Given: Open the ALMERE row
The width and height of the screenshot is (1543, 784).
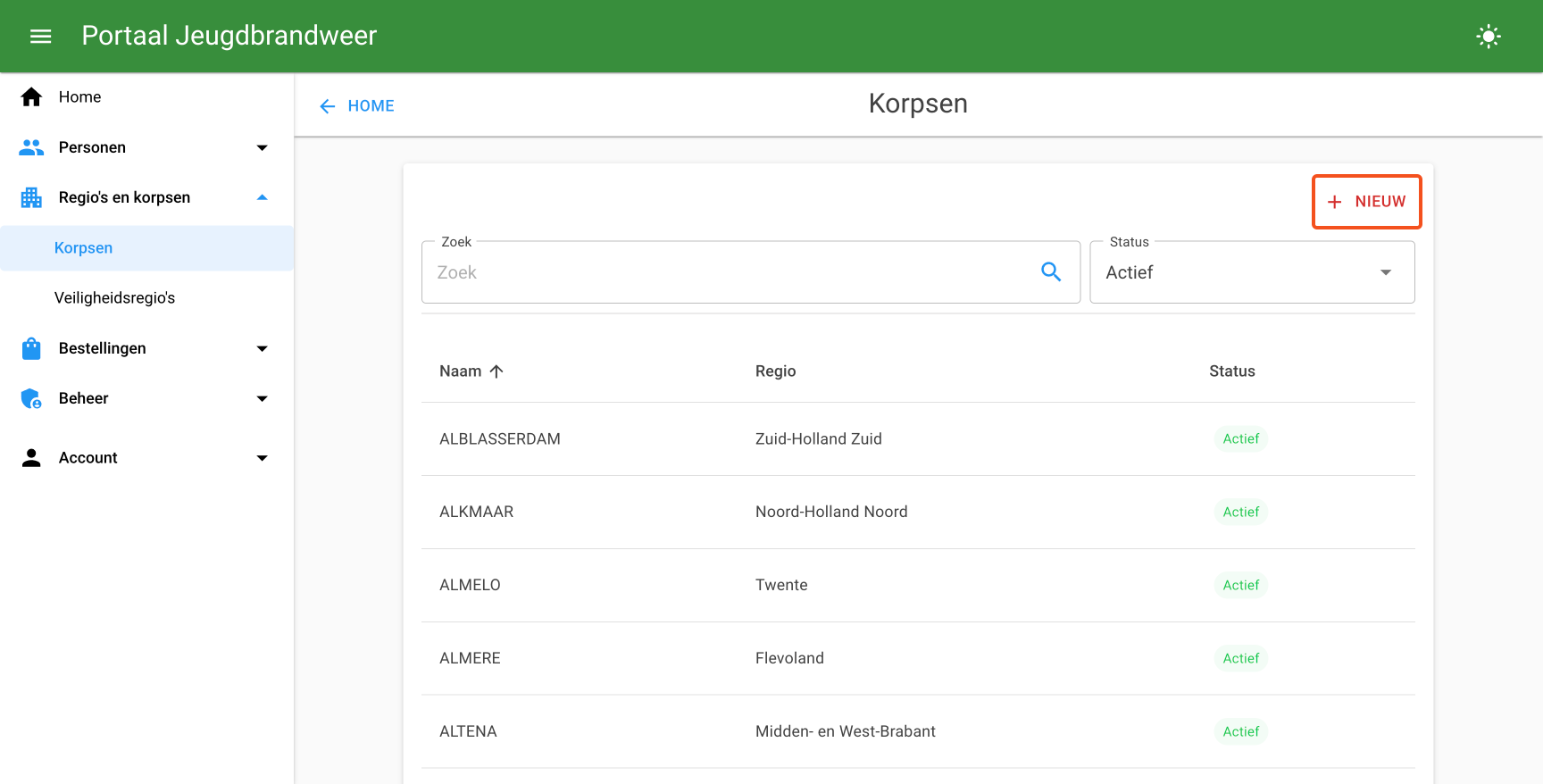Looking at the screenshot, I should point(918,658).
